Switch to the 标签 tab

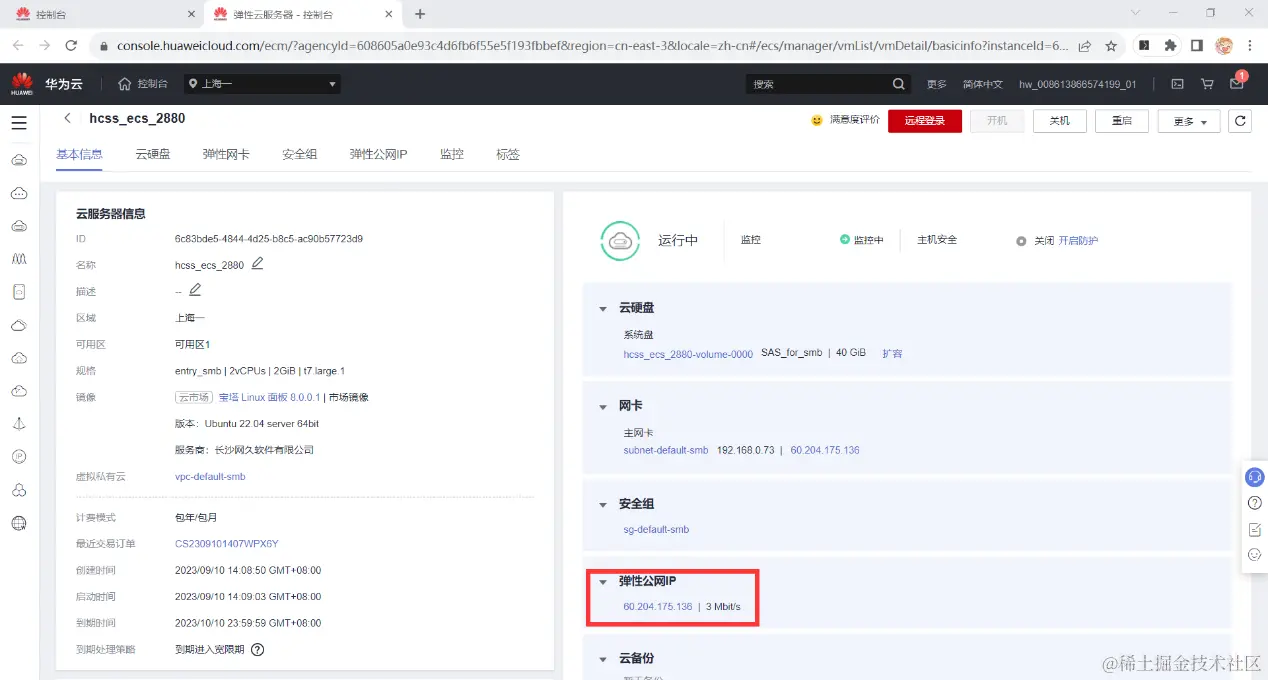pos(508,154)
